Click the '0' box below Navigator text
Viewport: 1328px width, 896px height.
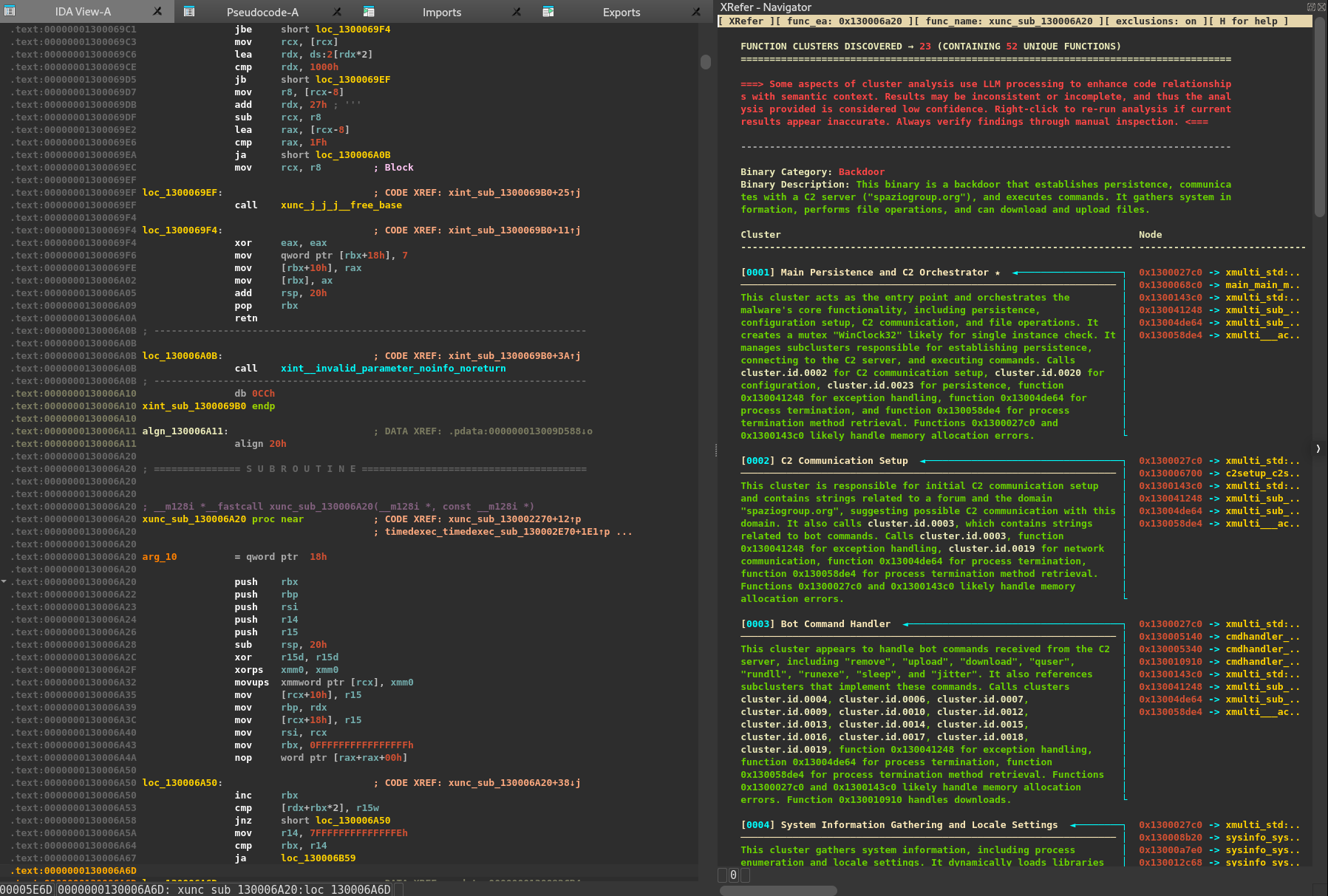click(733, 875)
